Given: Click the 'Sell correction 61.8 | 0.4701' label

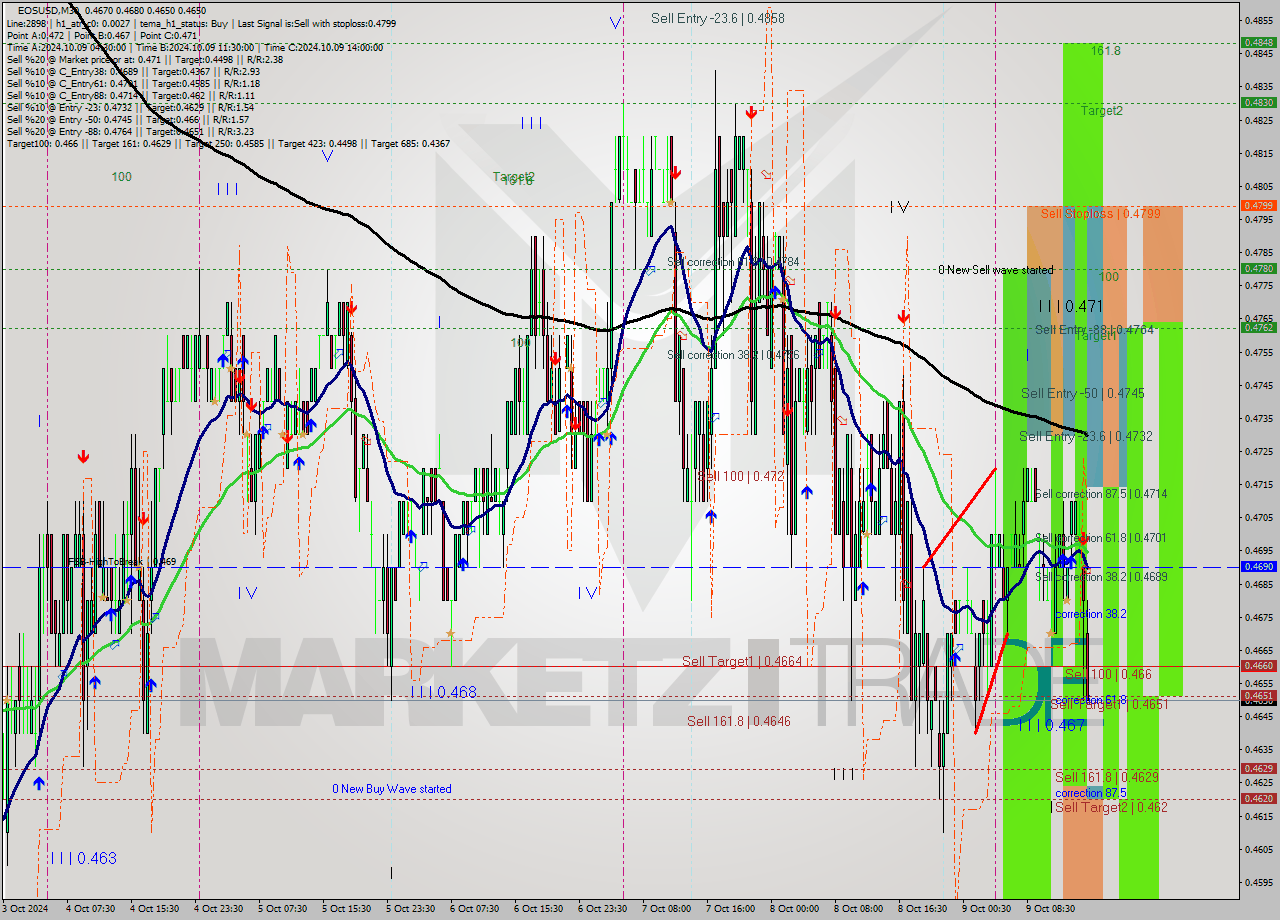Looking at the screenshot, I should tap(1101, 538).
